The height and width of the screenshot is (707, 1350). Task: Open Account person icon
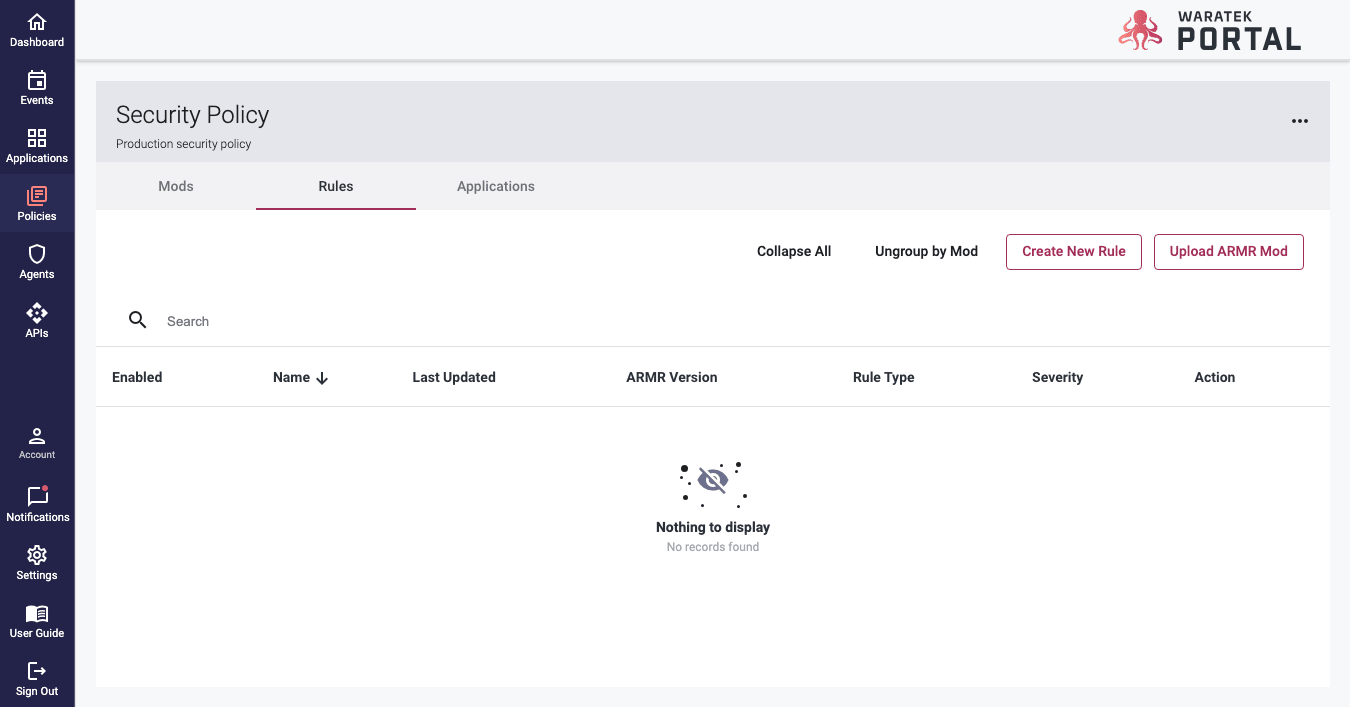coord(37,437)
